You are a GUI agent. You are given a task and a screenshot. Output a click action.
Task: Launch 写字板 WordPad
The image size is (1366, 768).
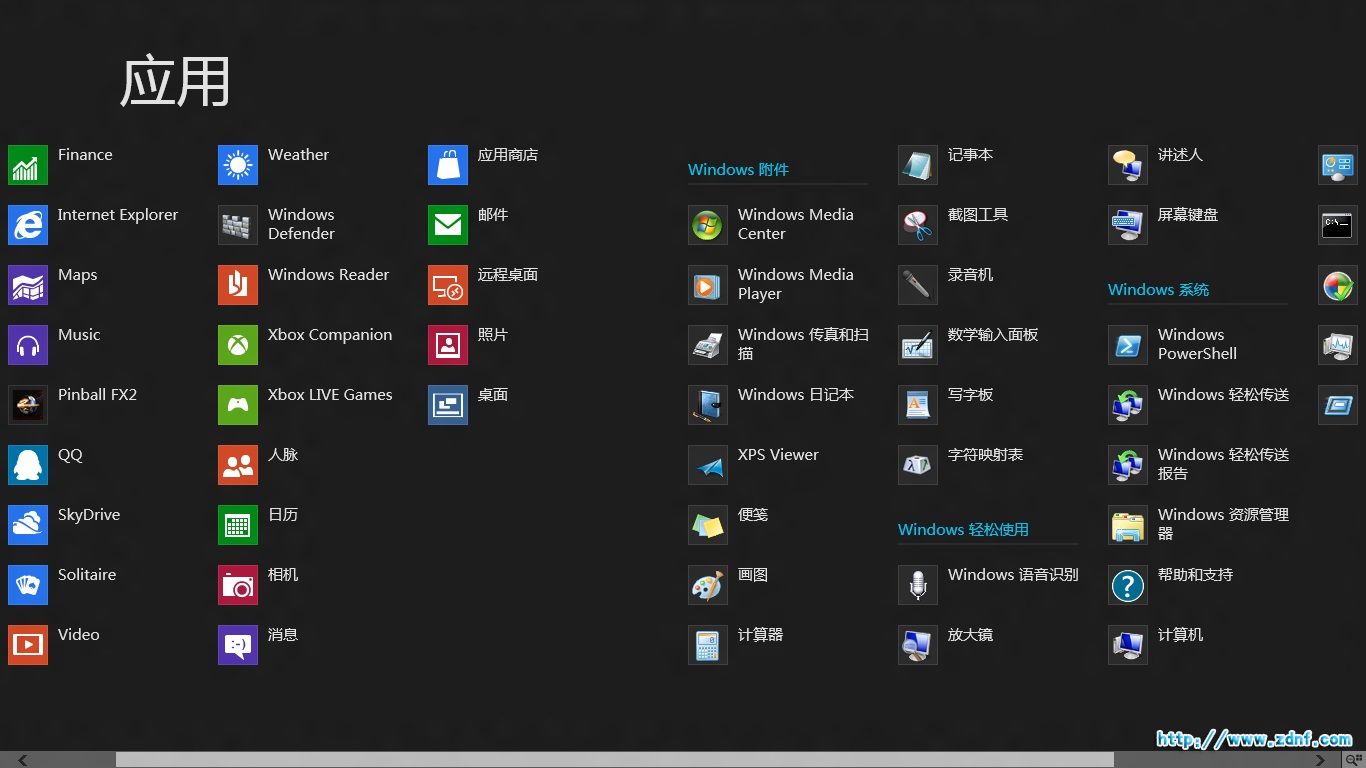click(918, 405)
